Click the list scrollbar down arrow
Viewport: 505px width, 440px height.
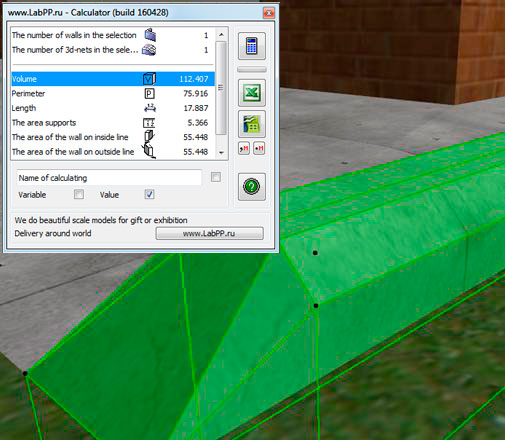(221, 152)
